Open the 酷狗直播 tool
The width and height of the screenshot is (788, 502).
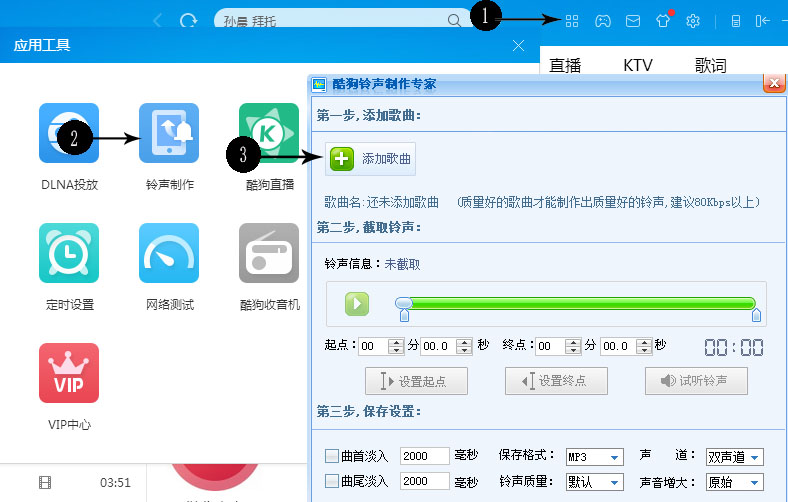point(269,133)
